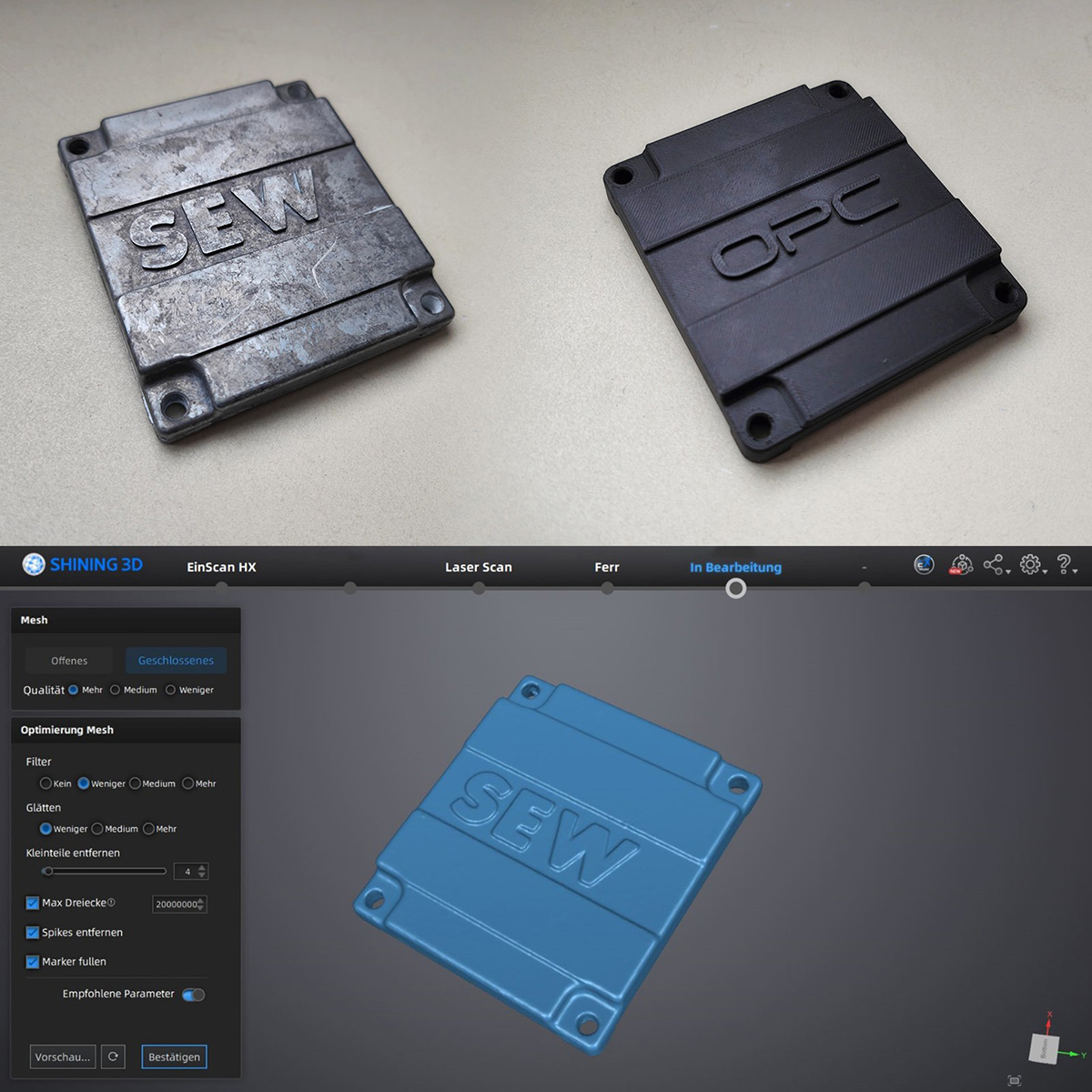Image resolution: width=1092 pixels, height=1092 pixels.
Task: Choose Mehr under Glätten
Action: tap(149, 829)
